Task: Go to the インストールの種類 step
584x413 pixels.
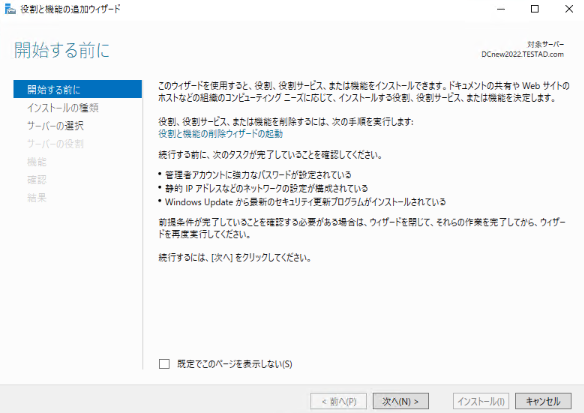Action: [63, 108]
